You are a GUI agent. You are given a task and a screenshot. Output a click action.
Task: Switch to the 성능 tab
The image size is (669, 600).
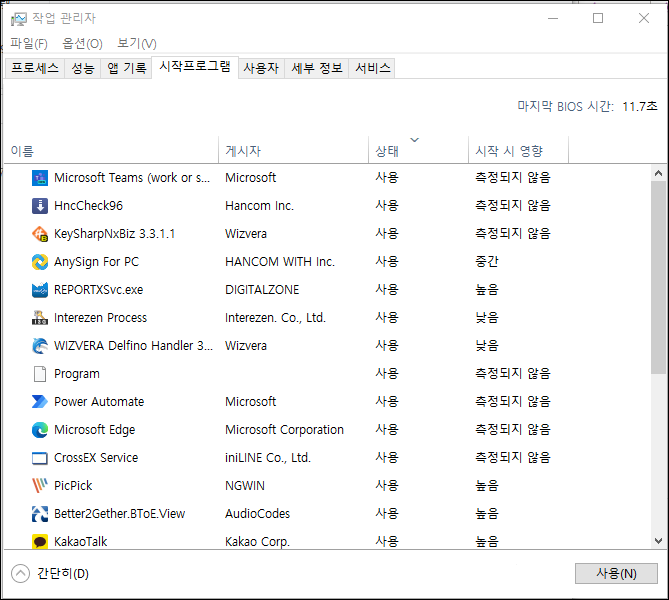[x=82, y=68]
